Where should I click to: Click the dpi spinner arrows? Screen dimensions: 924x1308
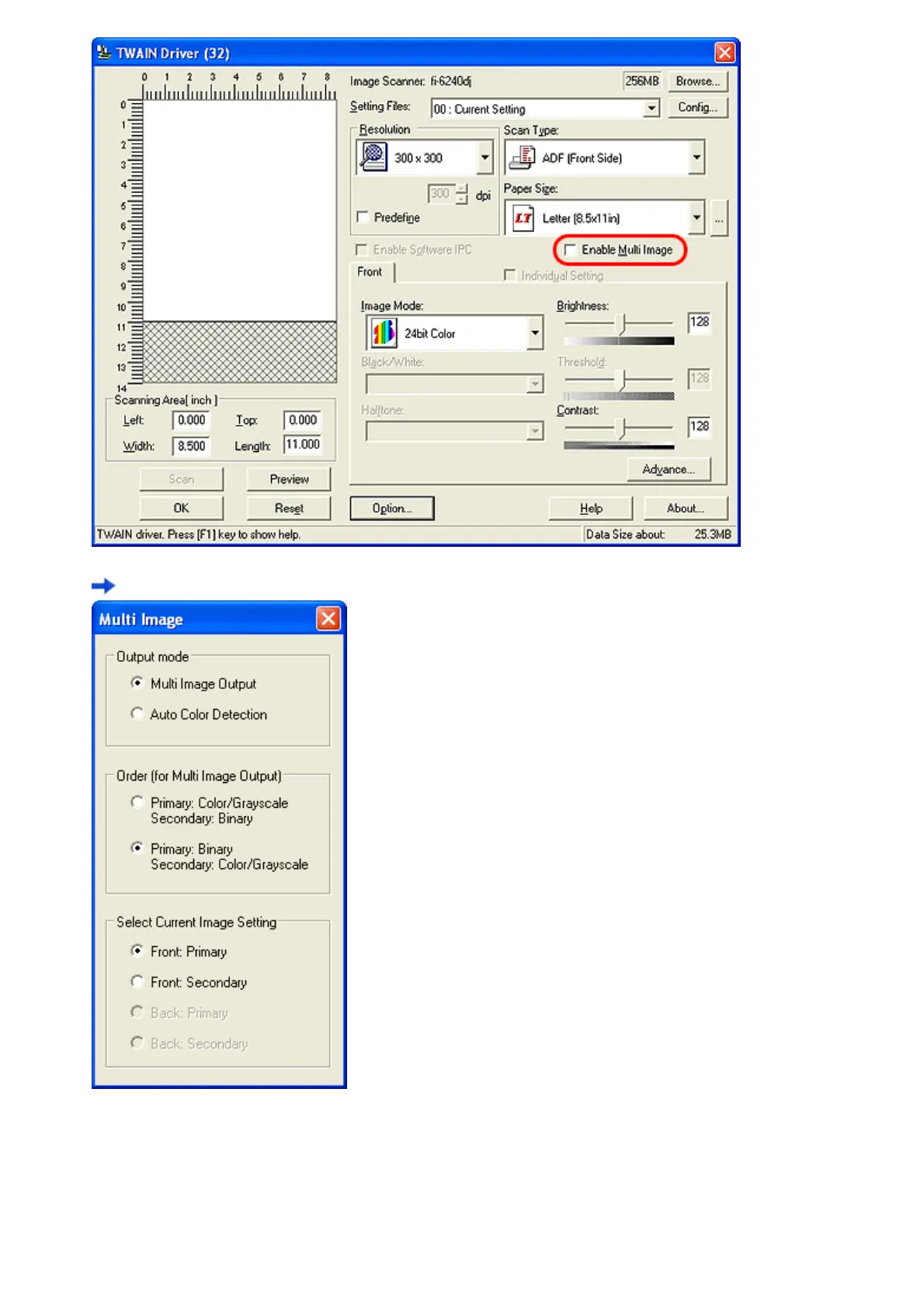pyautogui.click(x=461, y=193)
